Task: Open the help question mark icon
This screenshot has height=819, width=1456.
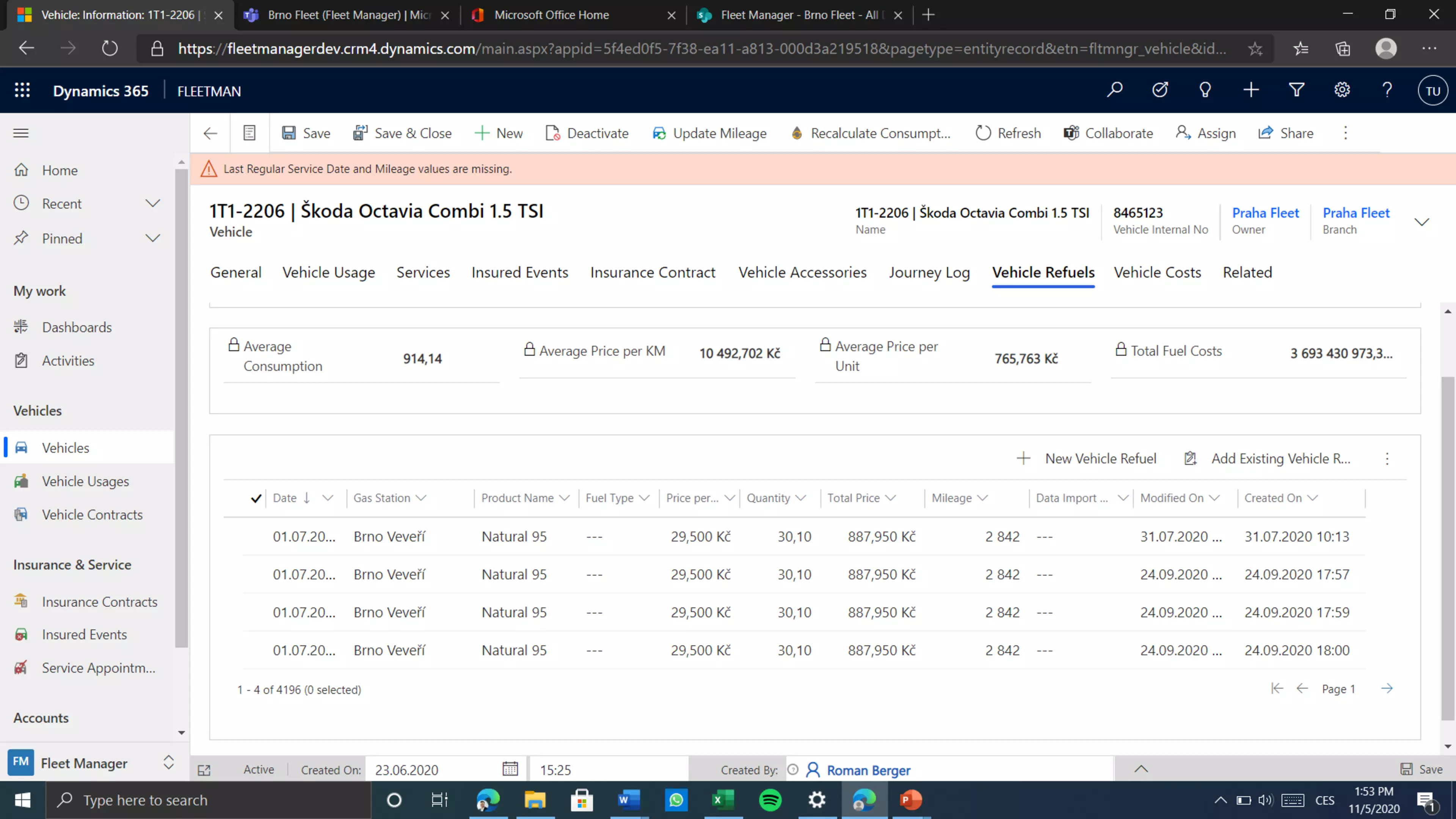Action: [1387, 91]
